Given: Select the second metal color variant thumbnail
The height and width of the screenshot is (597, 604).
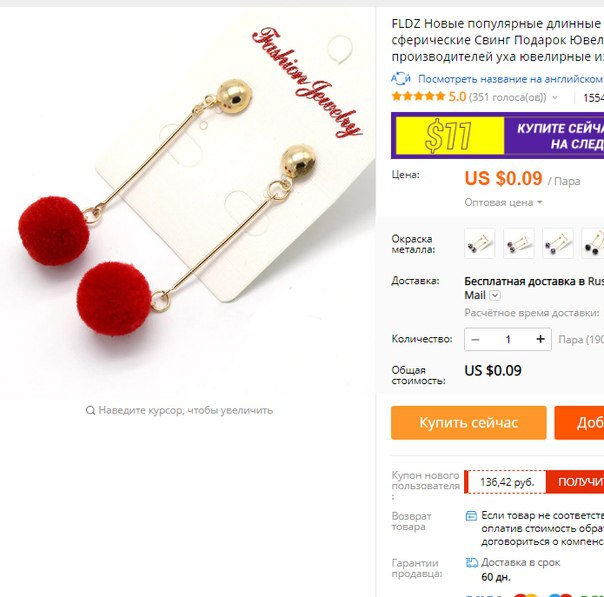Looking at the screenshot, I should pos(518,243).
